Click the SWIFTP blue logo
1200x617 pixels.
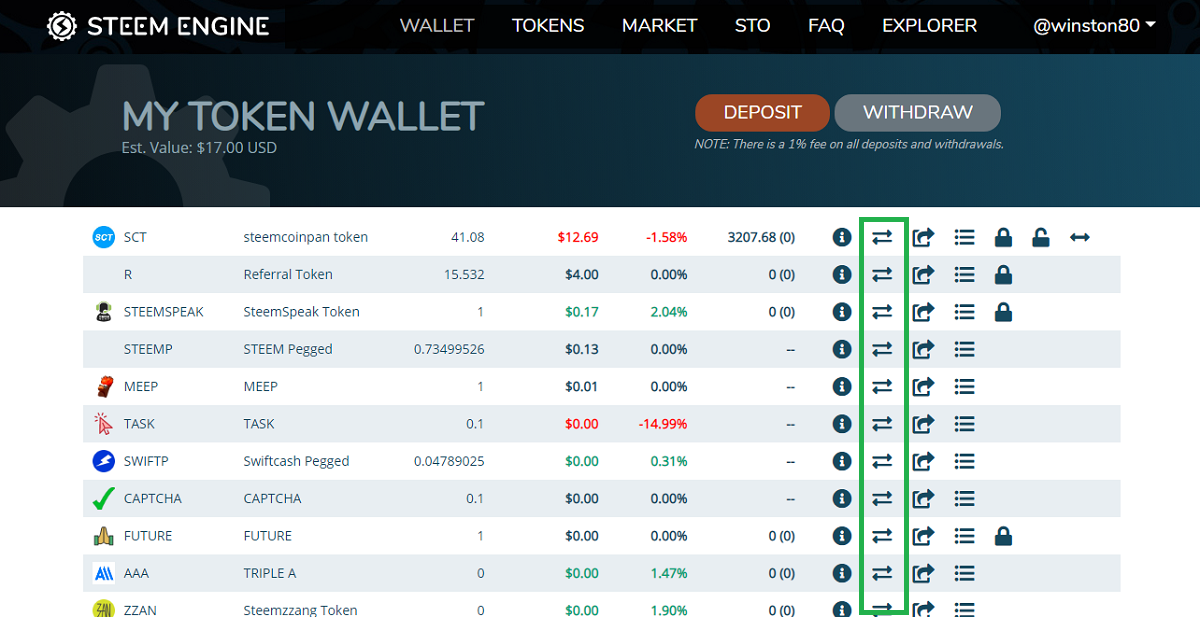point(103,461)
